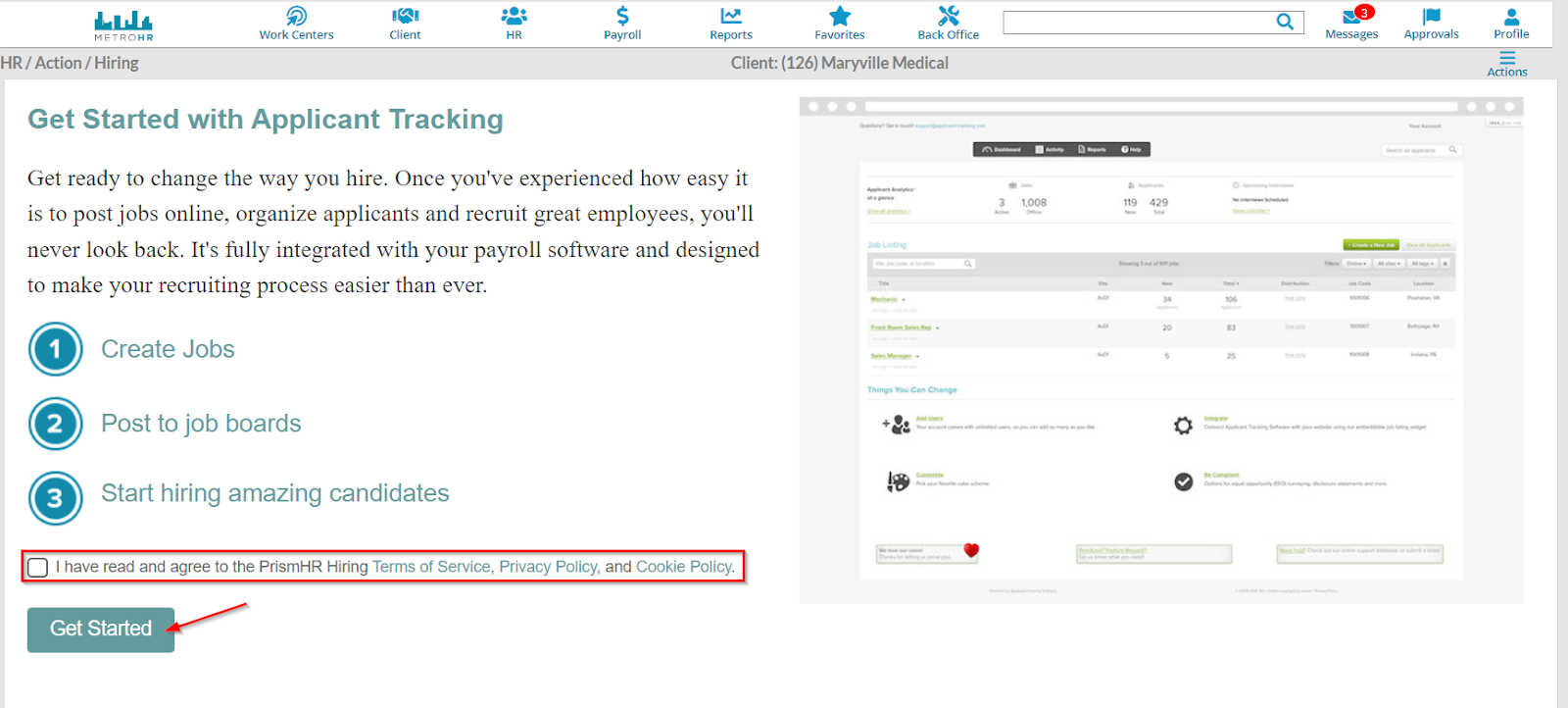Screen dimensions: 1568x708
Task: Click the search magnifier icon
Action: (x=1285, y=22)
